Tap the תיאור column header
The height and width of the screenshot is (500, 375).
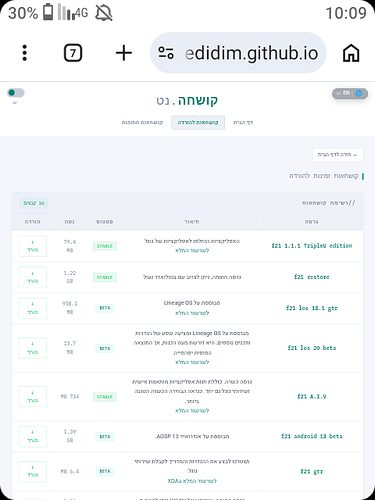click(x=192, y=222)
